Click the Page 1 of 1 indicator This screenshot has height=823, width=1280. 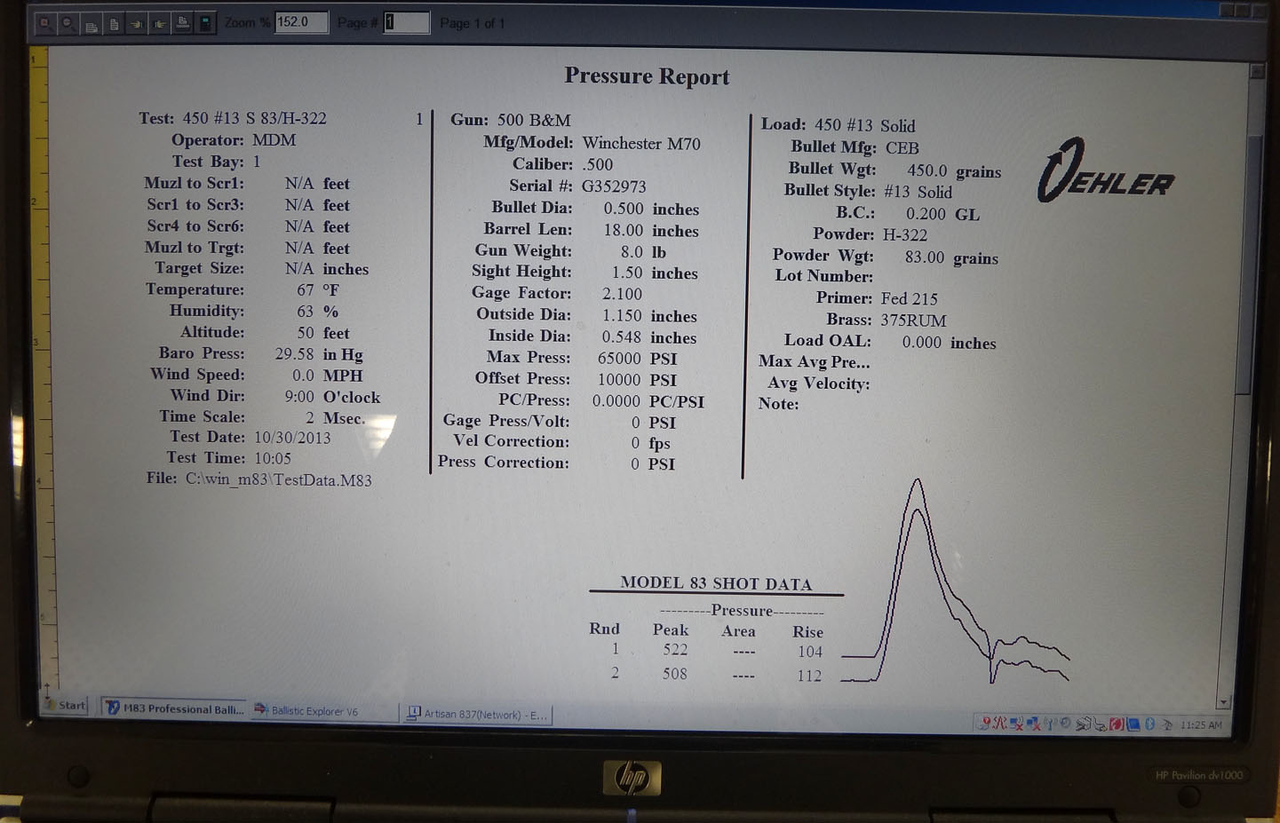(x=472, y=23)
